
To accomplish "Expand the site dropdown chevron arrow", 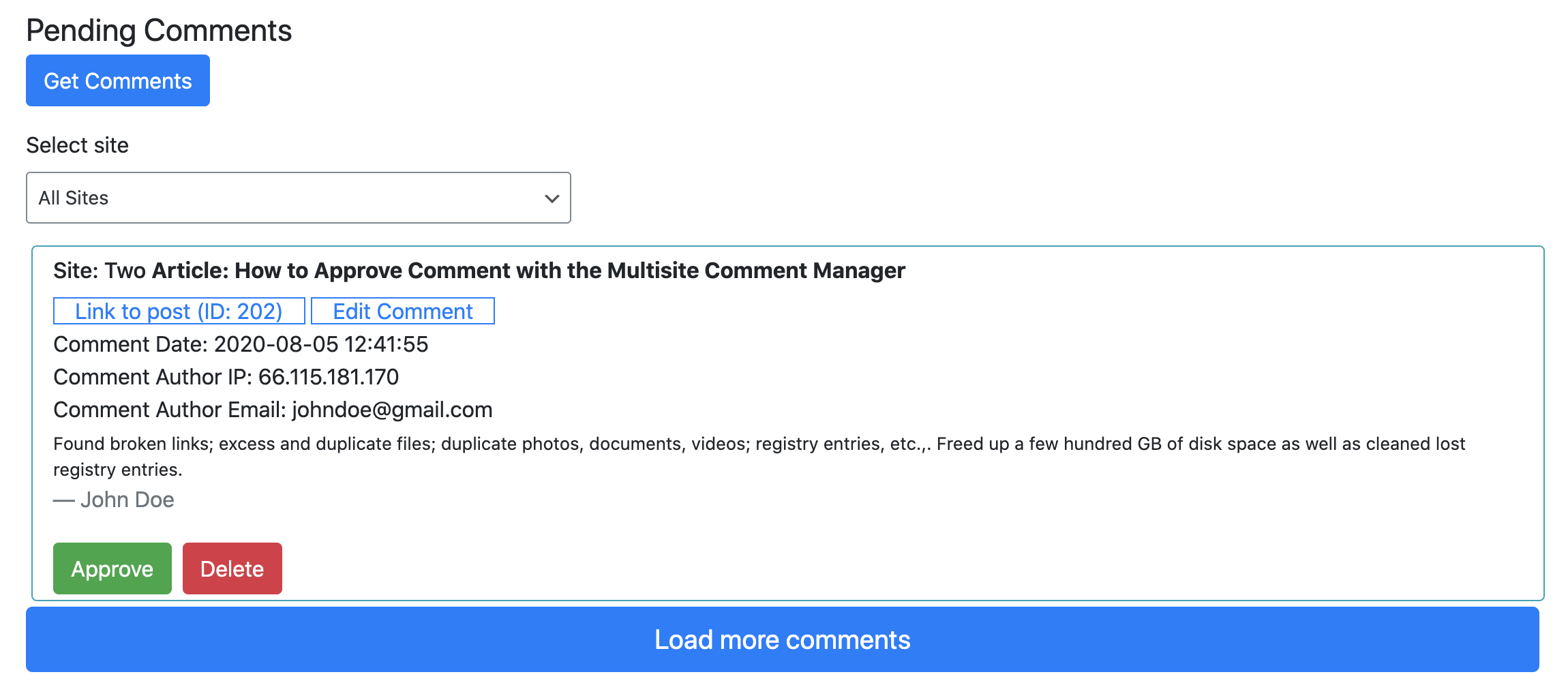I will (552, 198).
